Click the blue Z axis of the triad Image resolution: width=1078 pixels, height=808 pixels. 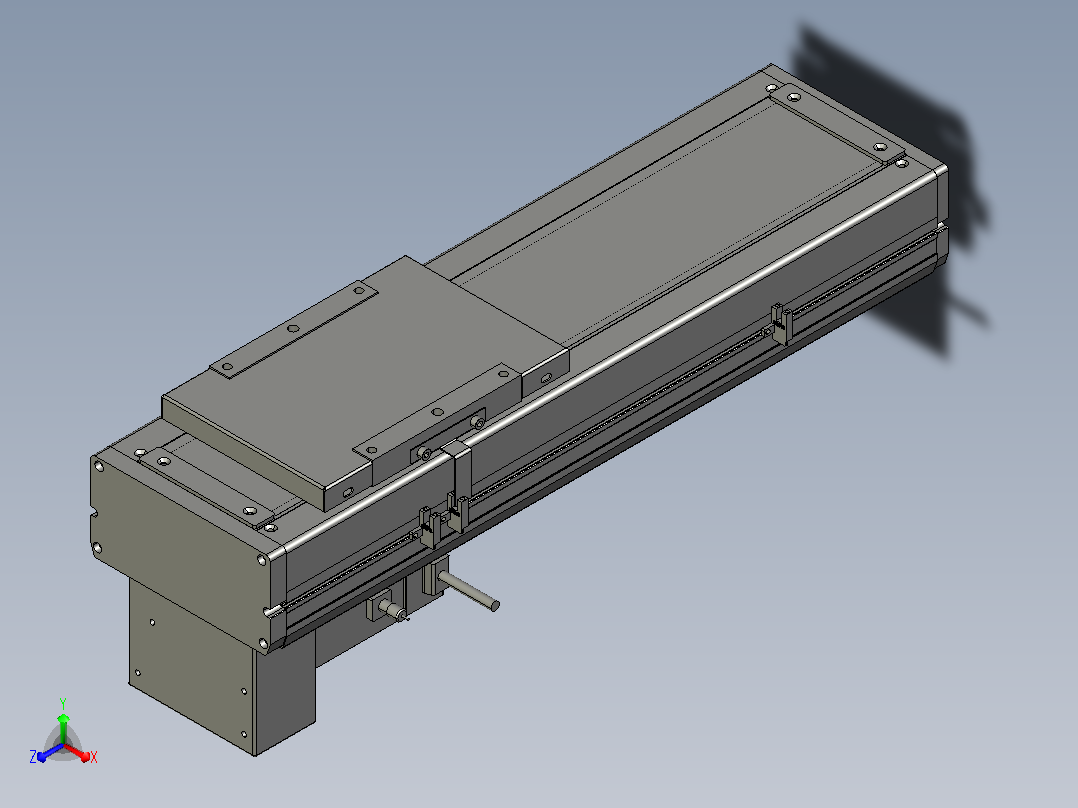click(x=48, y=753)
